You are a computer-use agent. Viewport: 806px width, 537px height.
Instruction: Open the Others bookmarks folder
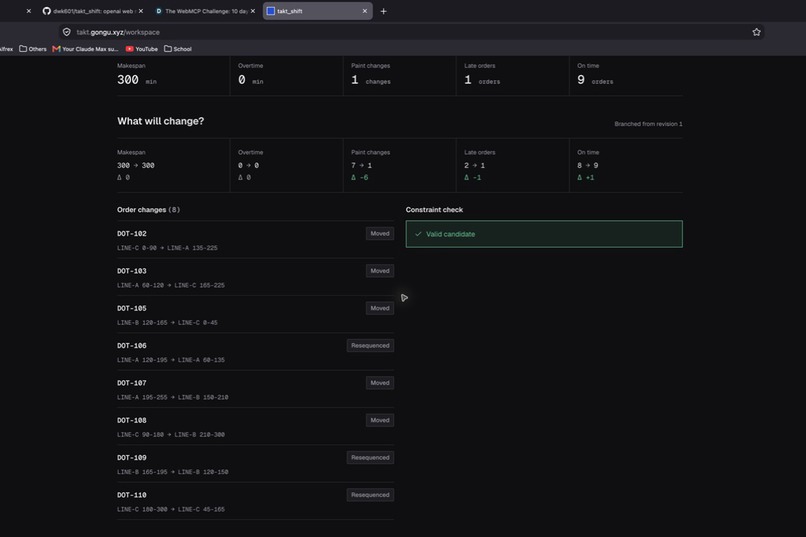32,49
